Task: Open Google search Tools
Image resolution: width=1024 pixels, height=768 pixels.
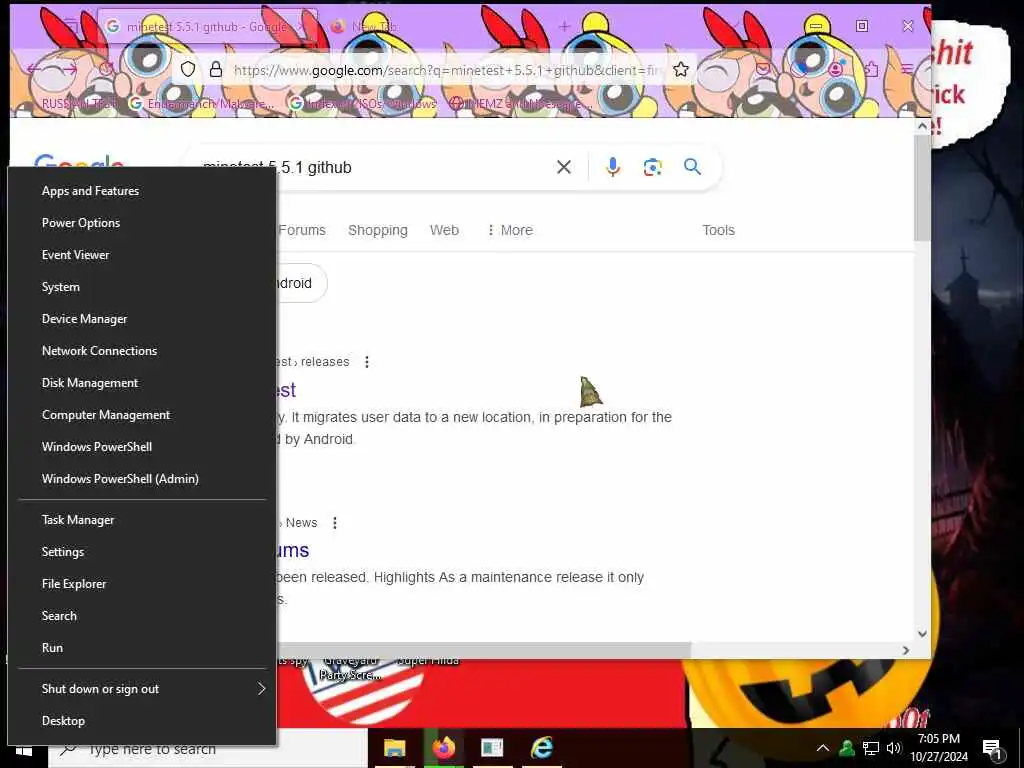Action: click(x=718, y=230)
